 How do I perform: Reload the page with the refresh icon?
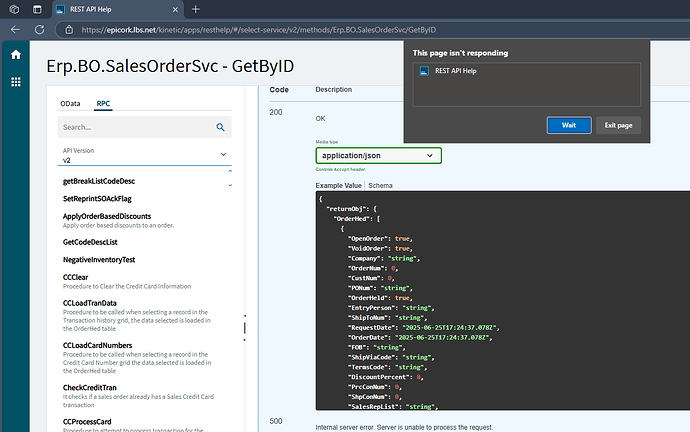(x=40, y=29)
